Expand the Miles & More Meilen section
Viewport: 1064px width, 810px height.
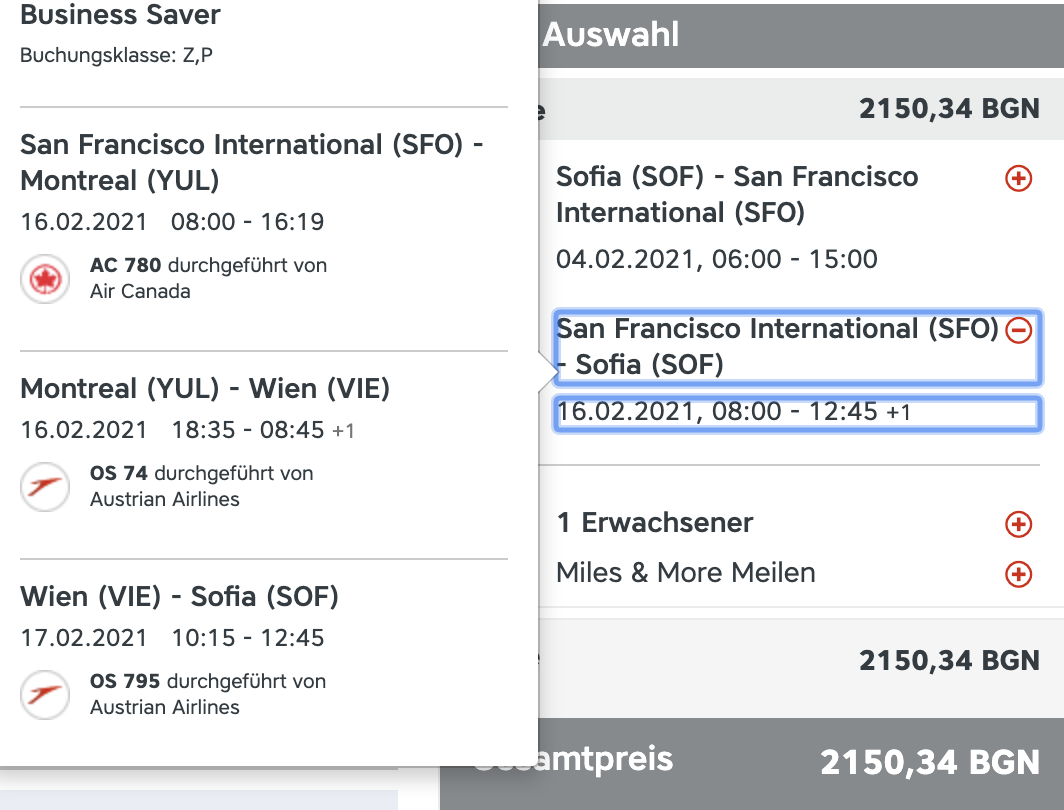click(x=1018, y=574)
